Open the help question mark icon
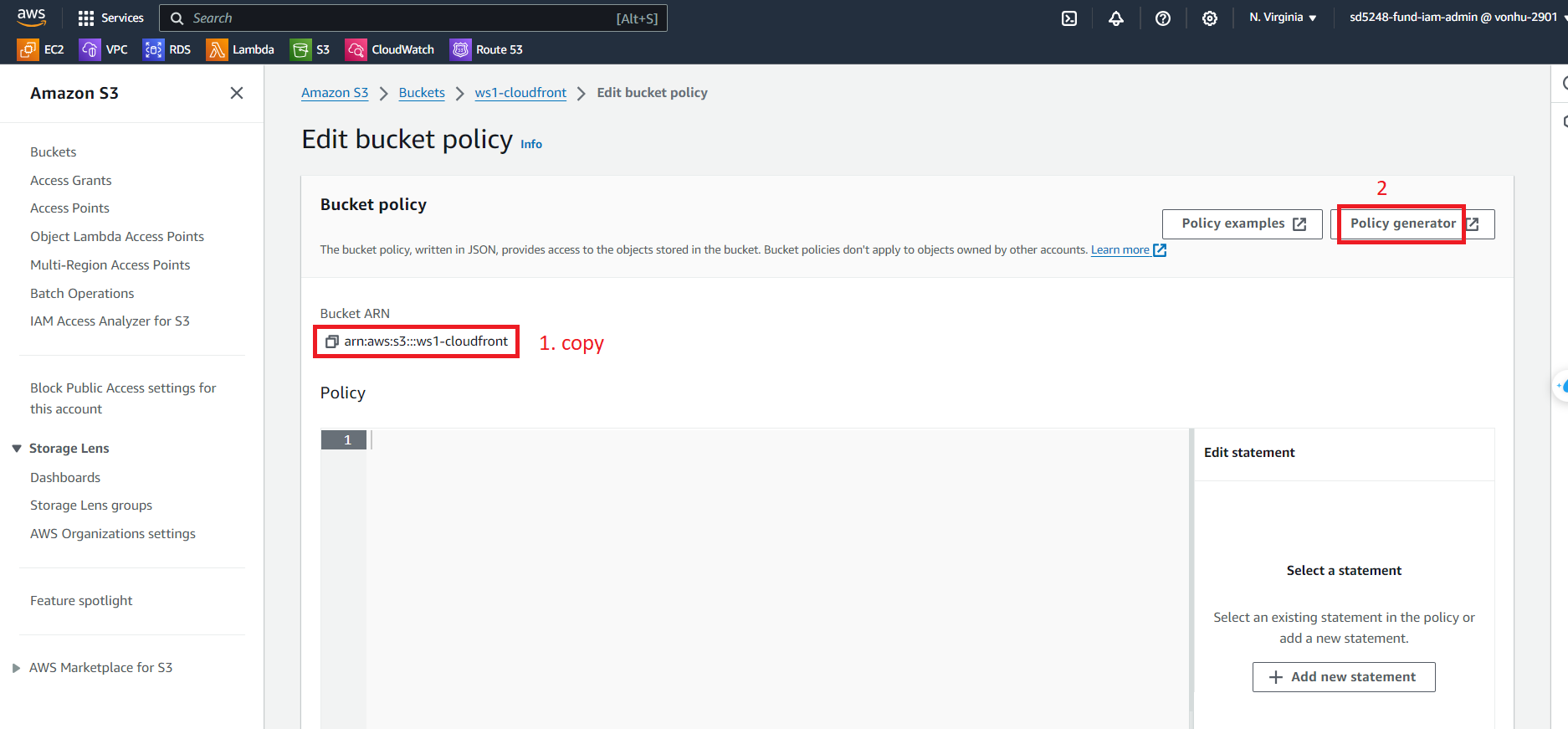Screen dimensions: 1568x729 pyautogui.click(x=1163, y=18)
